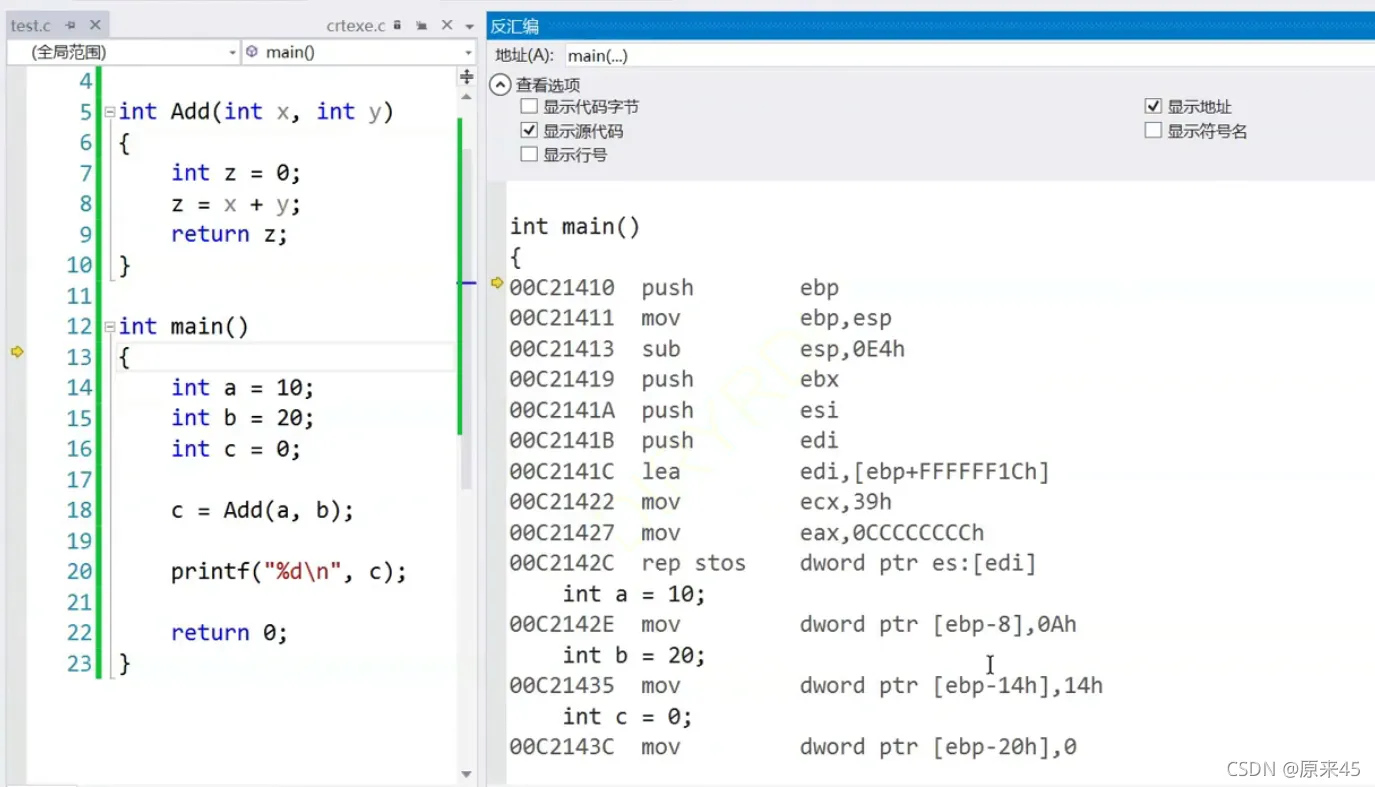Collapse the main function outline at line 12
Image resolution: width=1375 pixels, height=787 pixels.
pos(110,327)
